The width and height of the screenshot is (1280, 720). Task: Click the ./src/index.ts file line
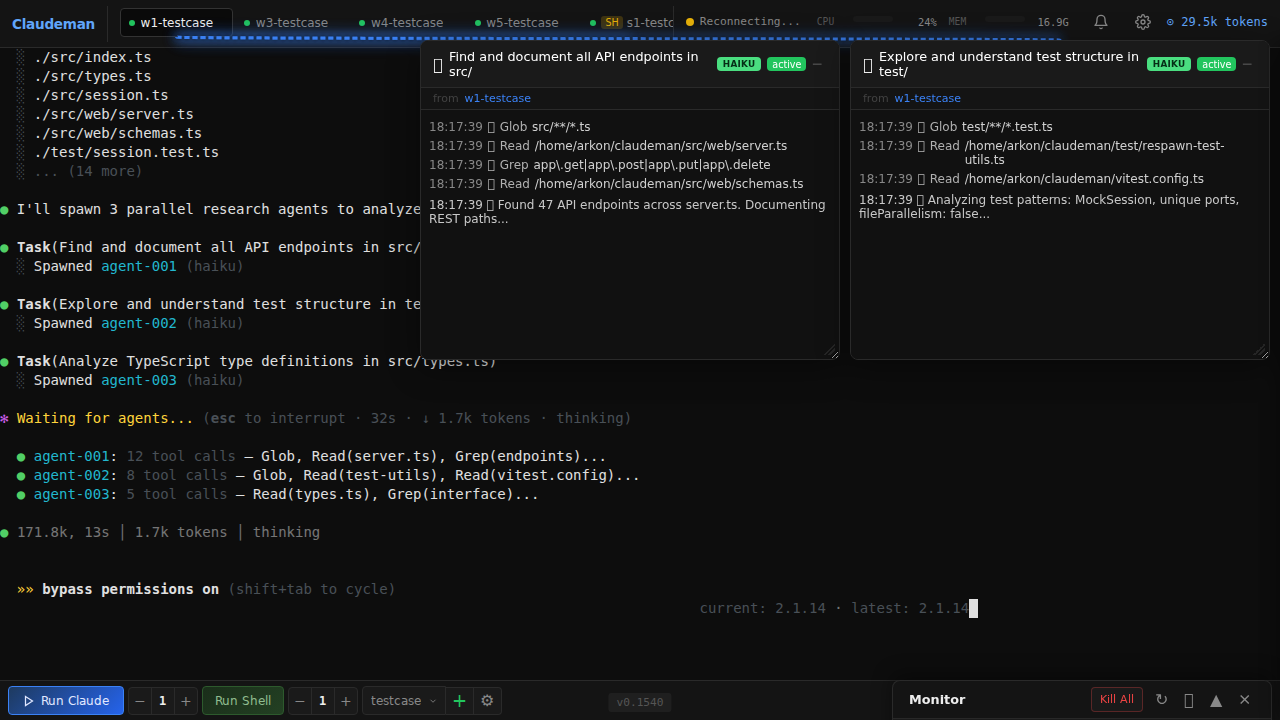(93, 57)
